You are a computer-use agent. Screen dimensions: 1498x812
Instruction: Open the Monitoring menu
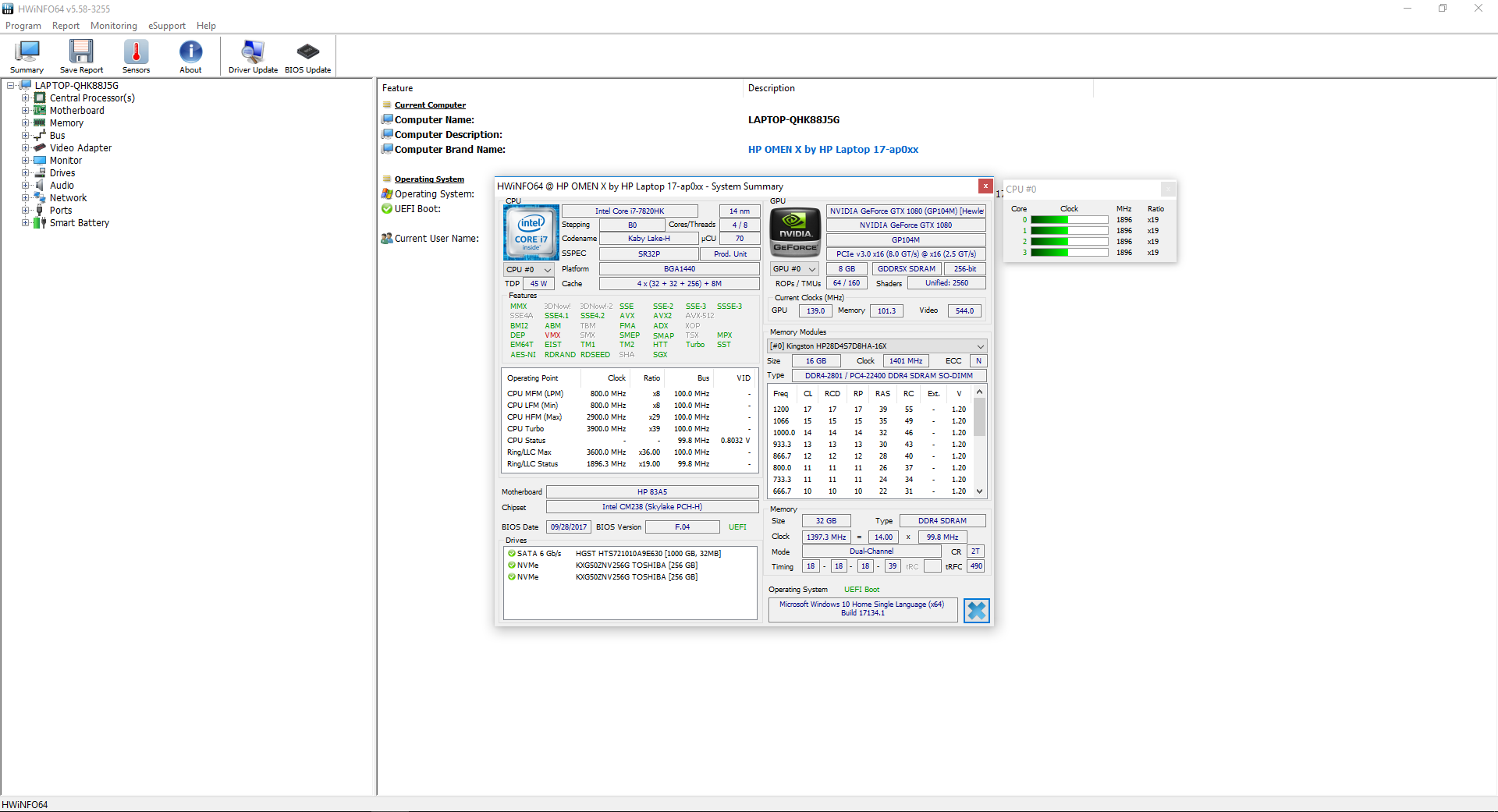114,26
